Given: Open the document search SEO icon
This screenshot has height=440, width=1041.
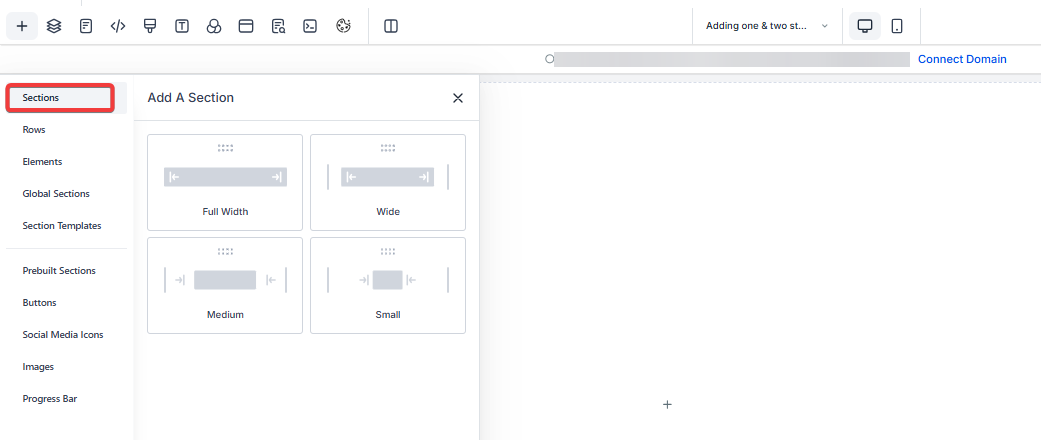Looking at the screenshot, I should point(278,26).
